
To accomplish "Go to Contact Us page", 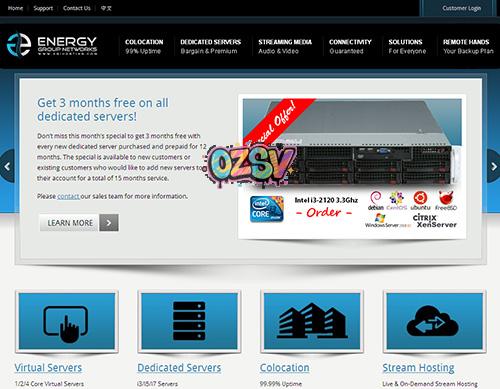I will click(77, 8).
